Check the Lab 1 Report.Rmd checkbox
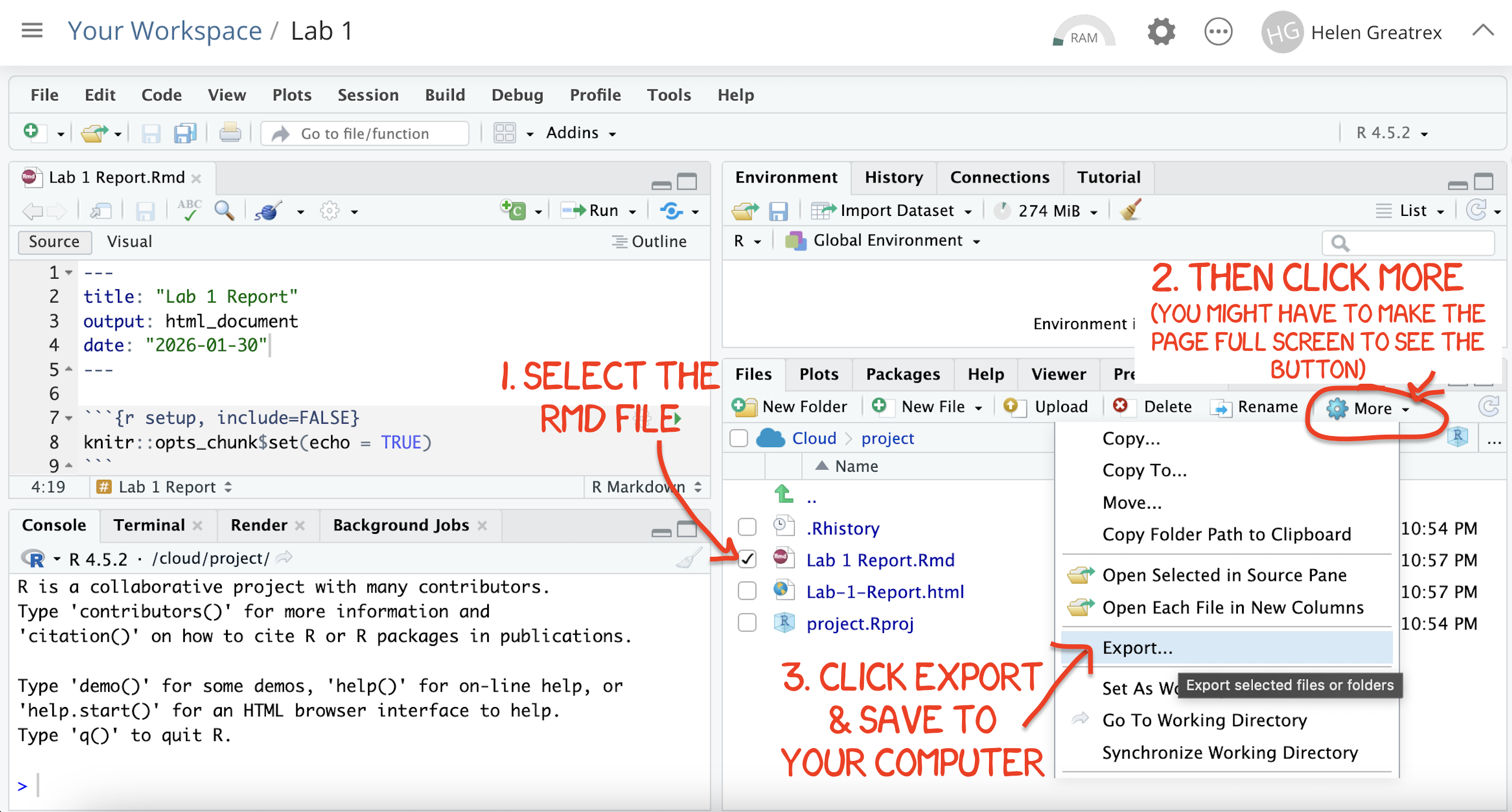Screen dimensions: 1512x812 coord(747,559)
